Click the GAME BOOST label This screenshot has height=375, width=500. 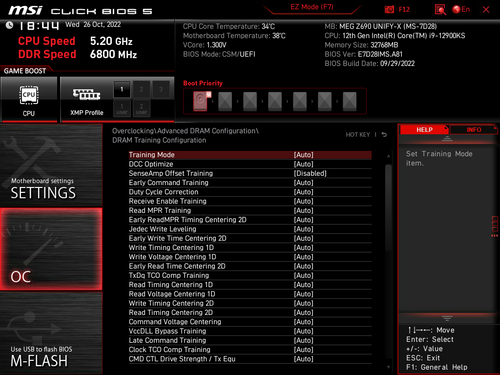25,71
